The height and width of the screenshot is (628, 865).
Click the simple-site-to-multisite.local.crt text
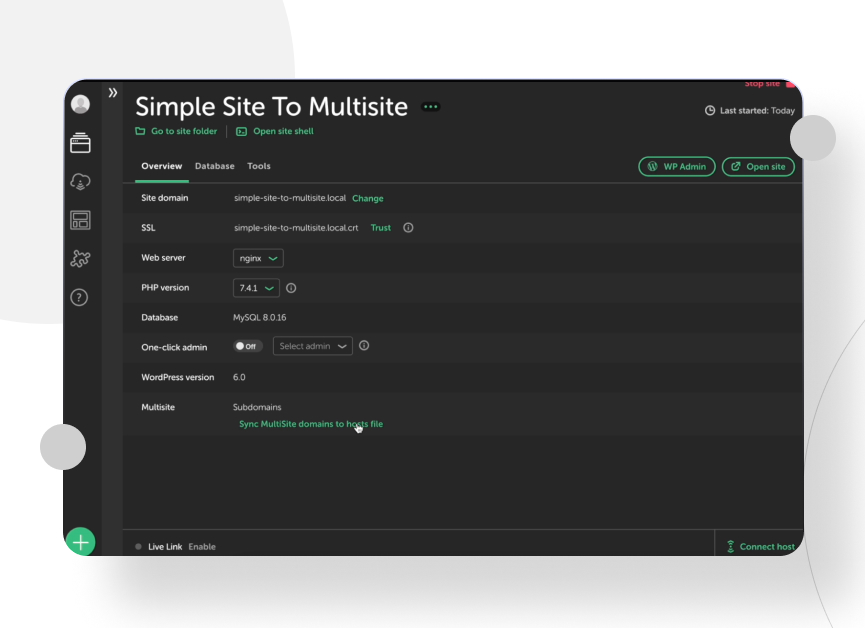point(296,228)
